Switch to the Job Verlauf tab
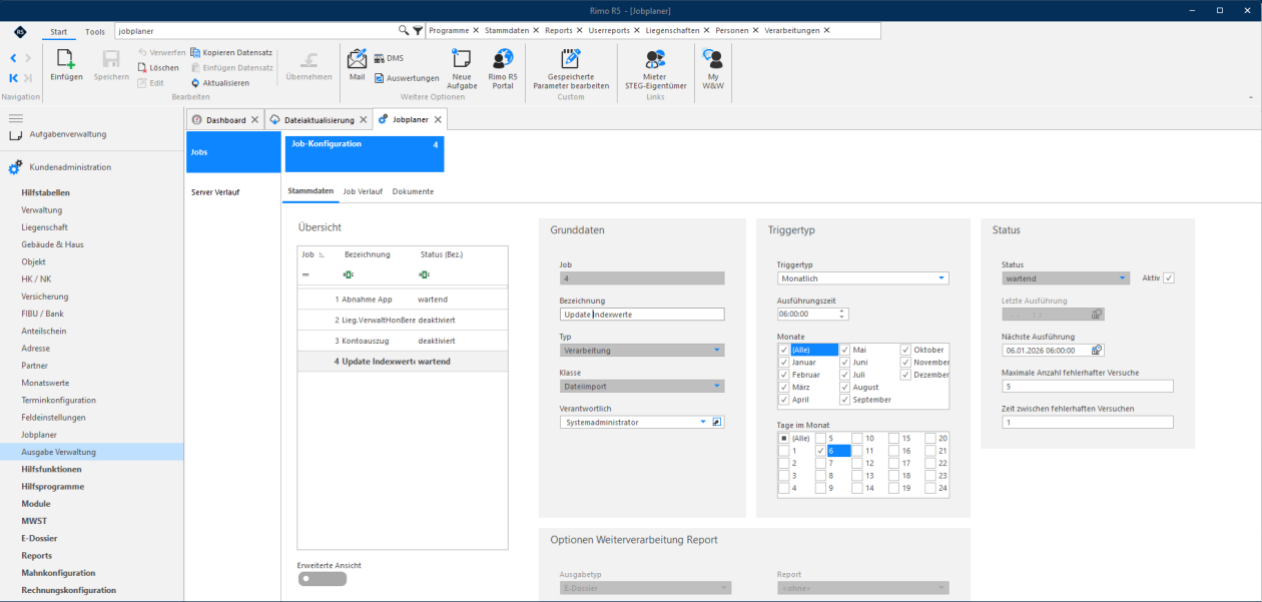 [x=362, y=191]
